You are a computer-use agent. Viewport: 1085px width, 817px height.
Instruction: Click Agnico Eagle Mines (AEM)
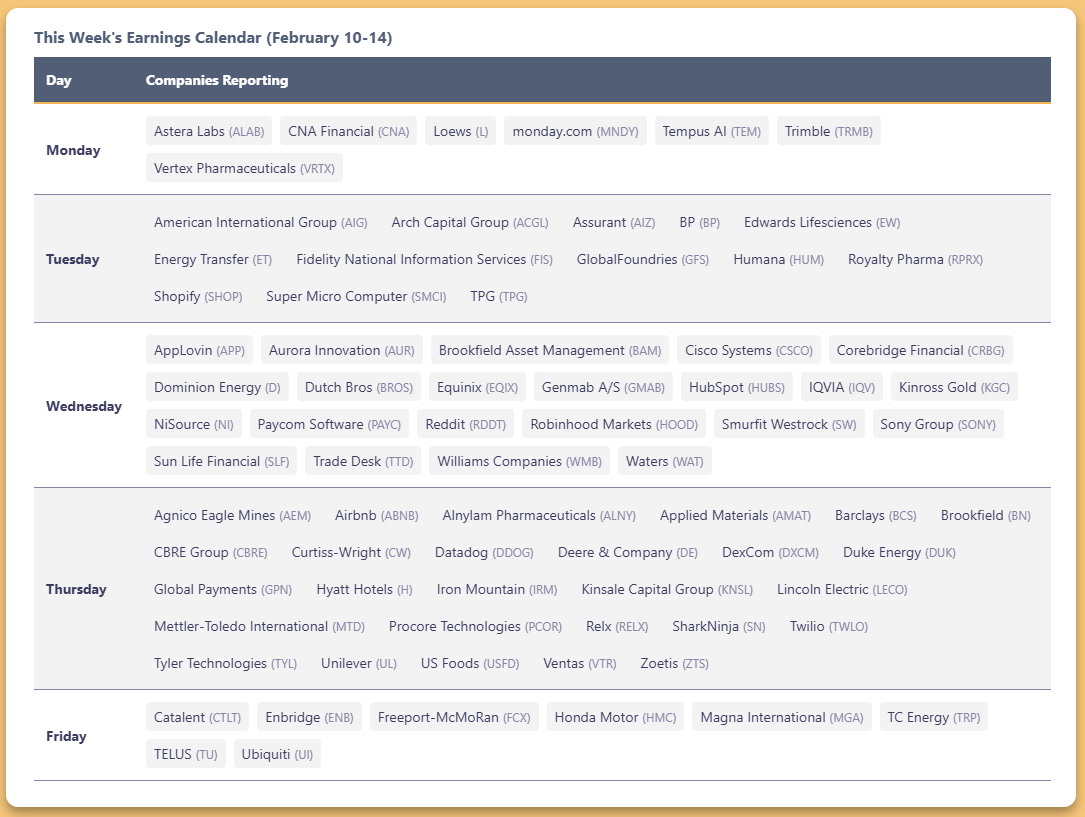click(232, 515)
